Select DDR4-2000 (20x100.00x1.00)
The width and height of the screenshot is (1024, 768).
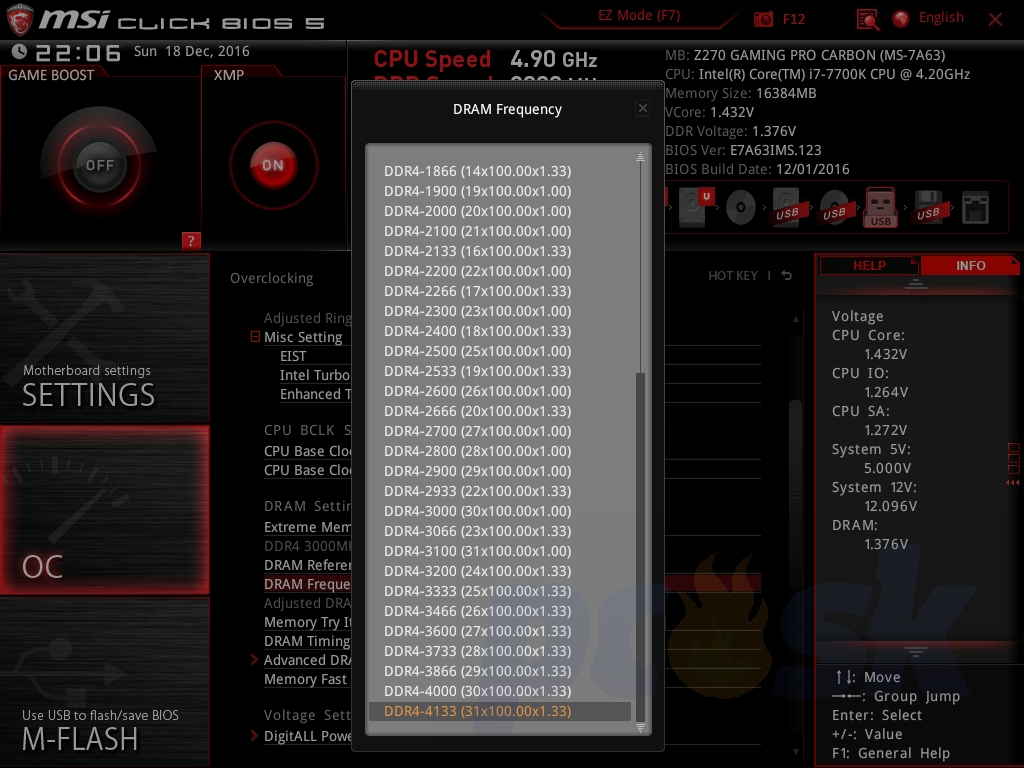(x=500, y=211)
